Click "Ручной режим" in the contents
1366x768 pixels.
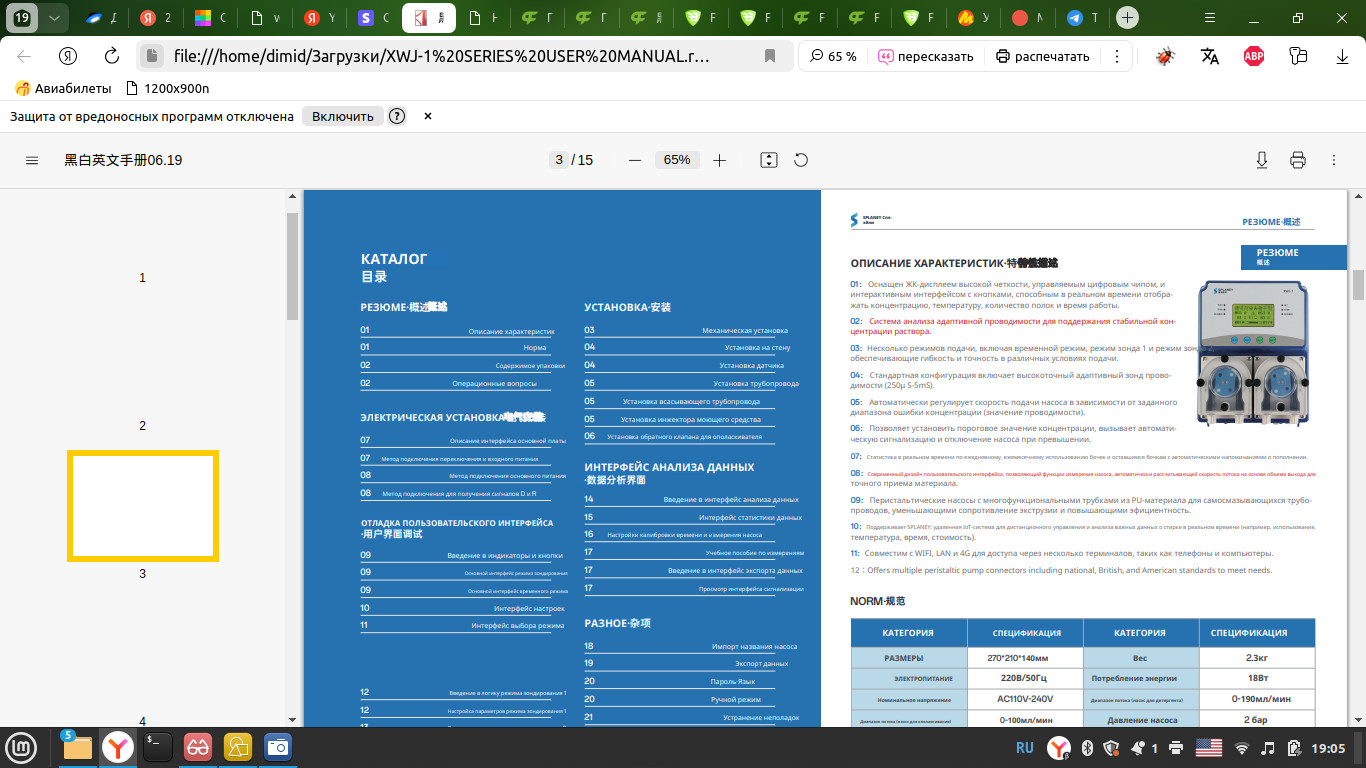click(736, 700)
